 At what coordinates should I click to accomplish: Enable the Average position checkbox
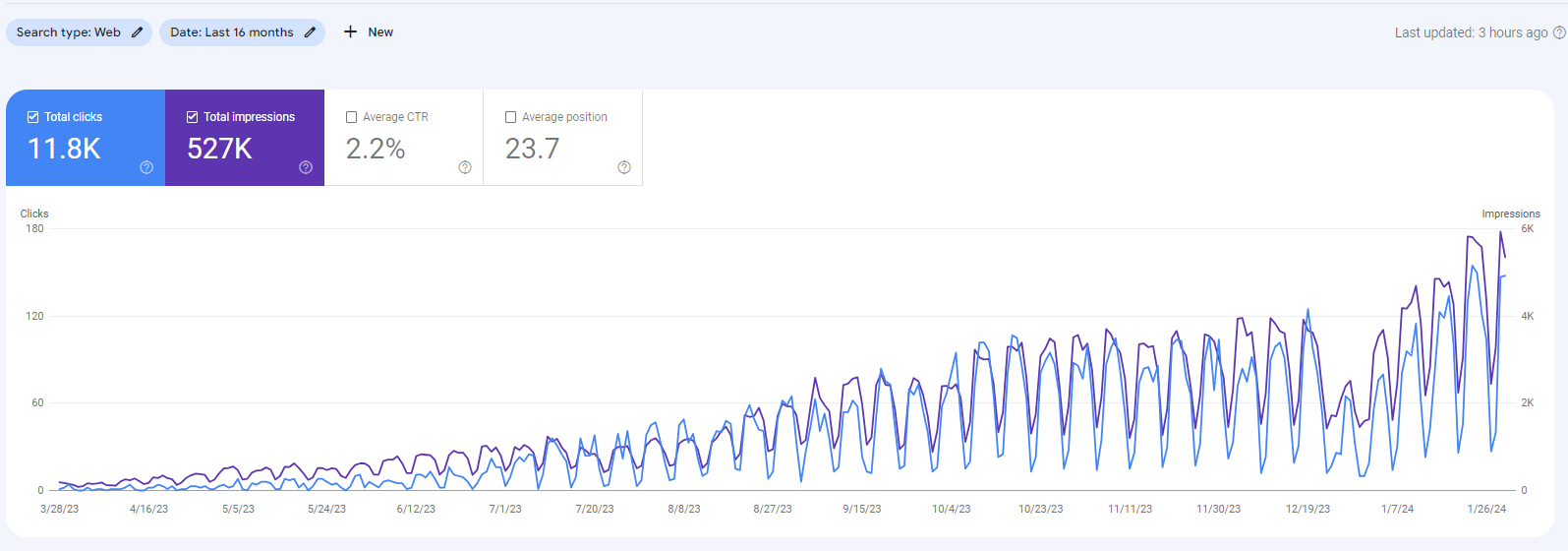tap(511, 117)
